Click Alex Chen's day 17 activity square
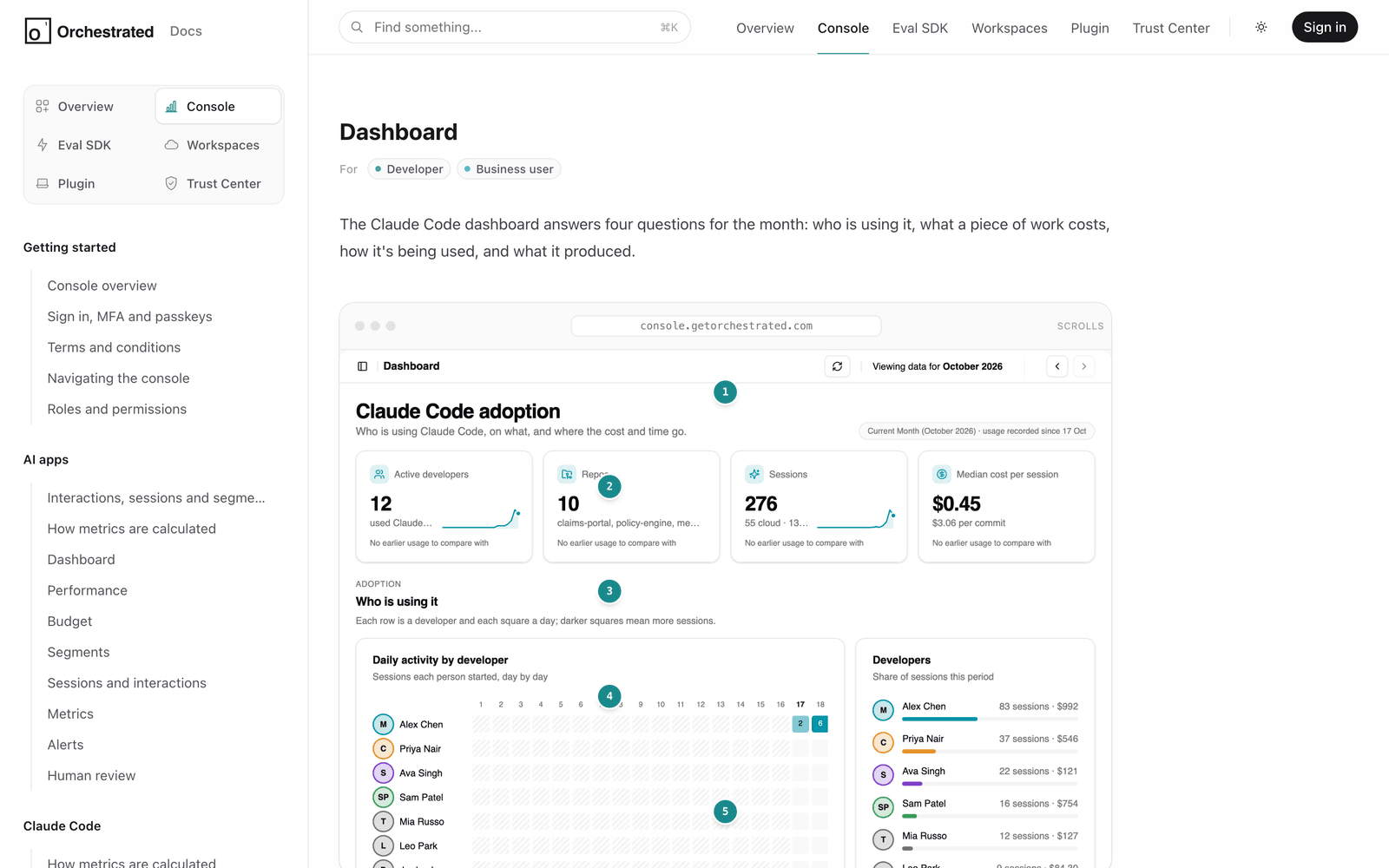Screen dimensions: 1389x868 click(x=800, y=724)
